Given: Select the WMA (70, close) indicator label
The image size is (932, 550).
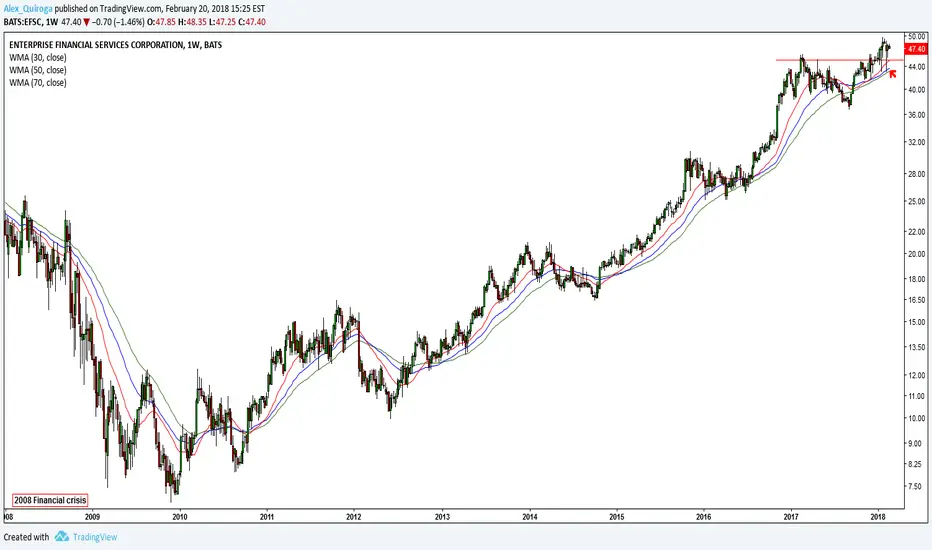Looking at the screenshot, I should point(37,83).
